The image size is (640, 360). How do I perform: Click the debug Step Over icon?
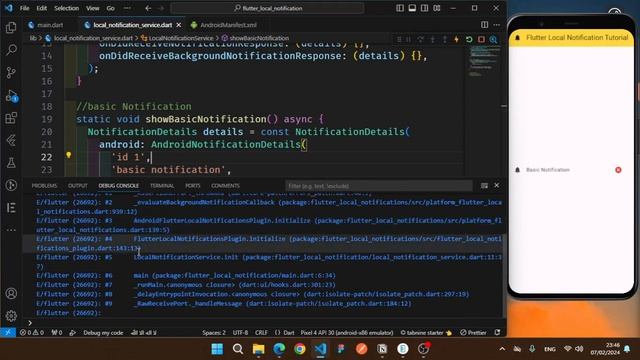(x=420, y=39)
